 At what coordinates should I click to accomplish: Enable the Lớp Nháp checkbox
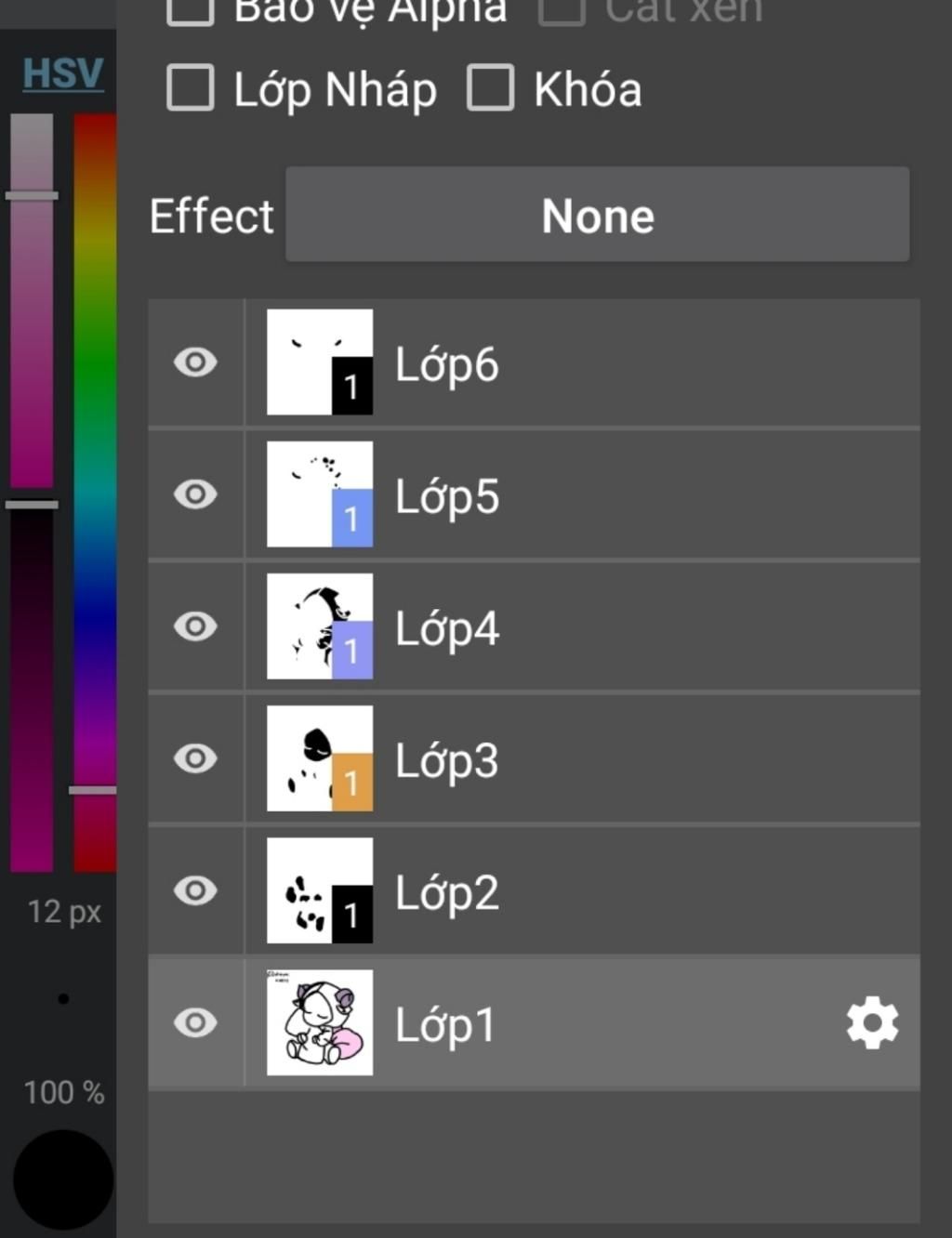coord(191,88)
